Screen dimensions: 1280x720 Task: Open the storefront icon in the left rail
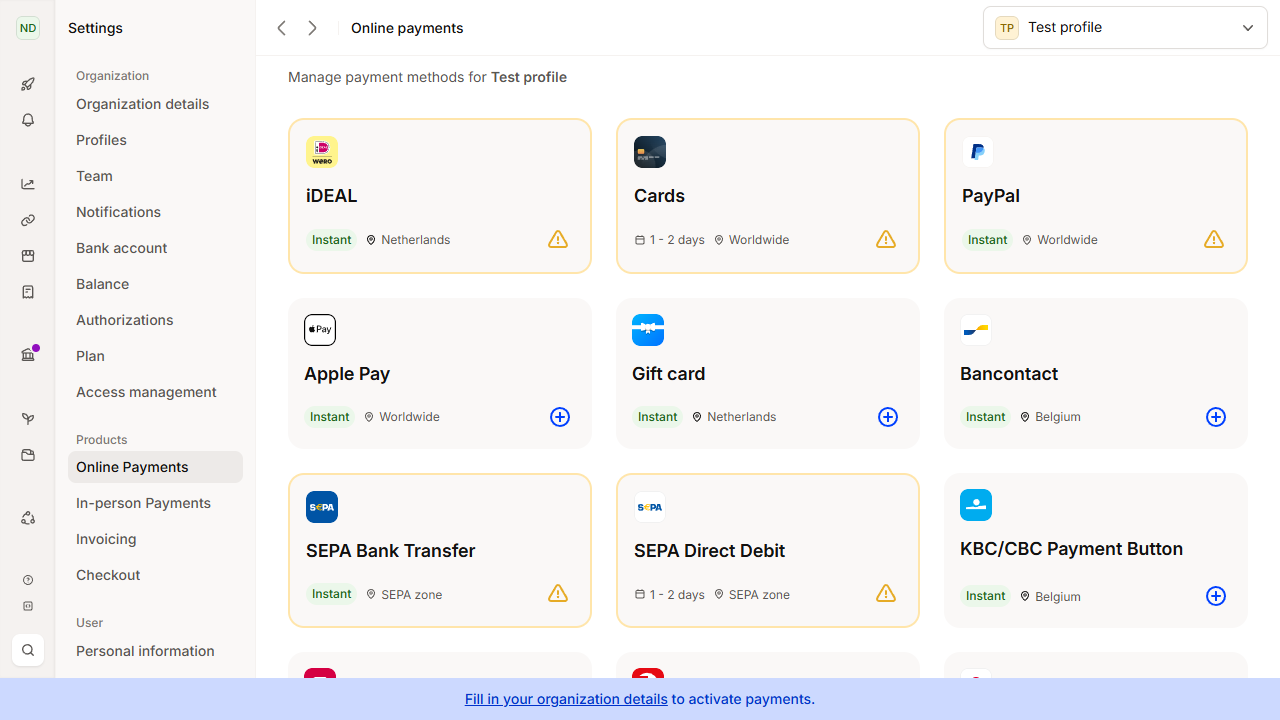click(28, 256)
